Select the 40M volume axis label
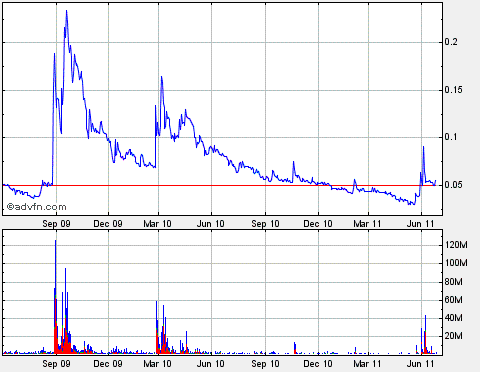This screenshot has width=480, height=372. pyautogui.click(x=454, y=318)
